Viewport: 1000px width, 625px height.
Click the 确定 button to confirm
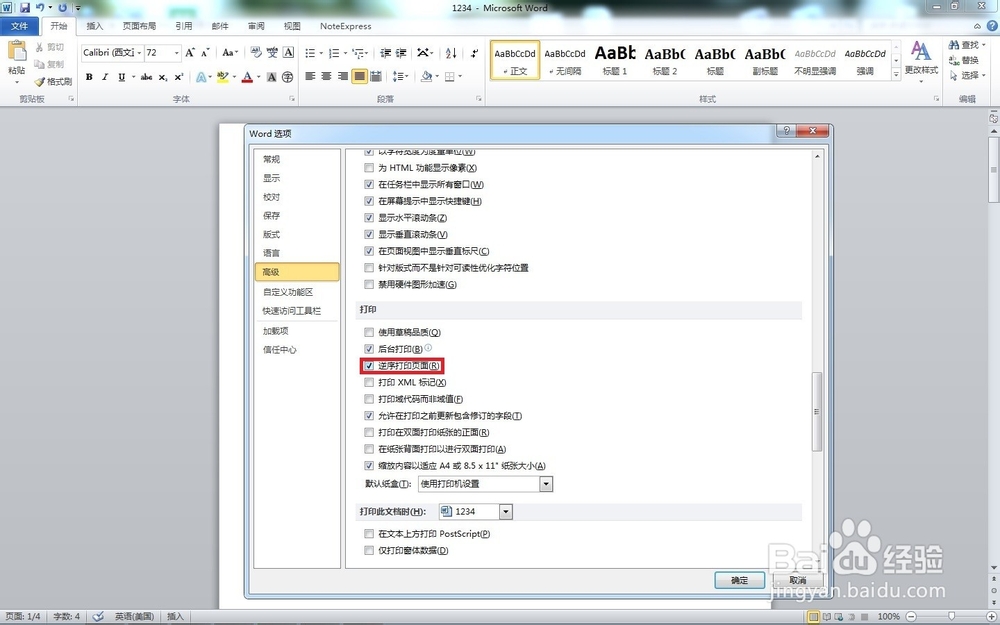(739, 580)
